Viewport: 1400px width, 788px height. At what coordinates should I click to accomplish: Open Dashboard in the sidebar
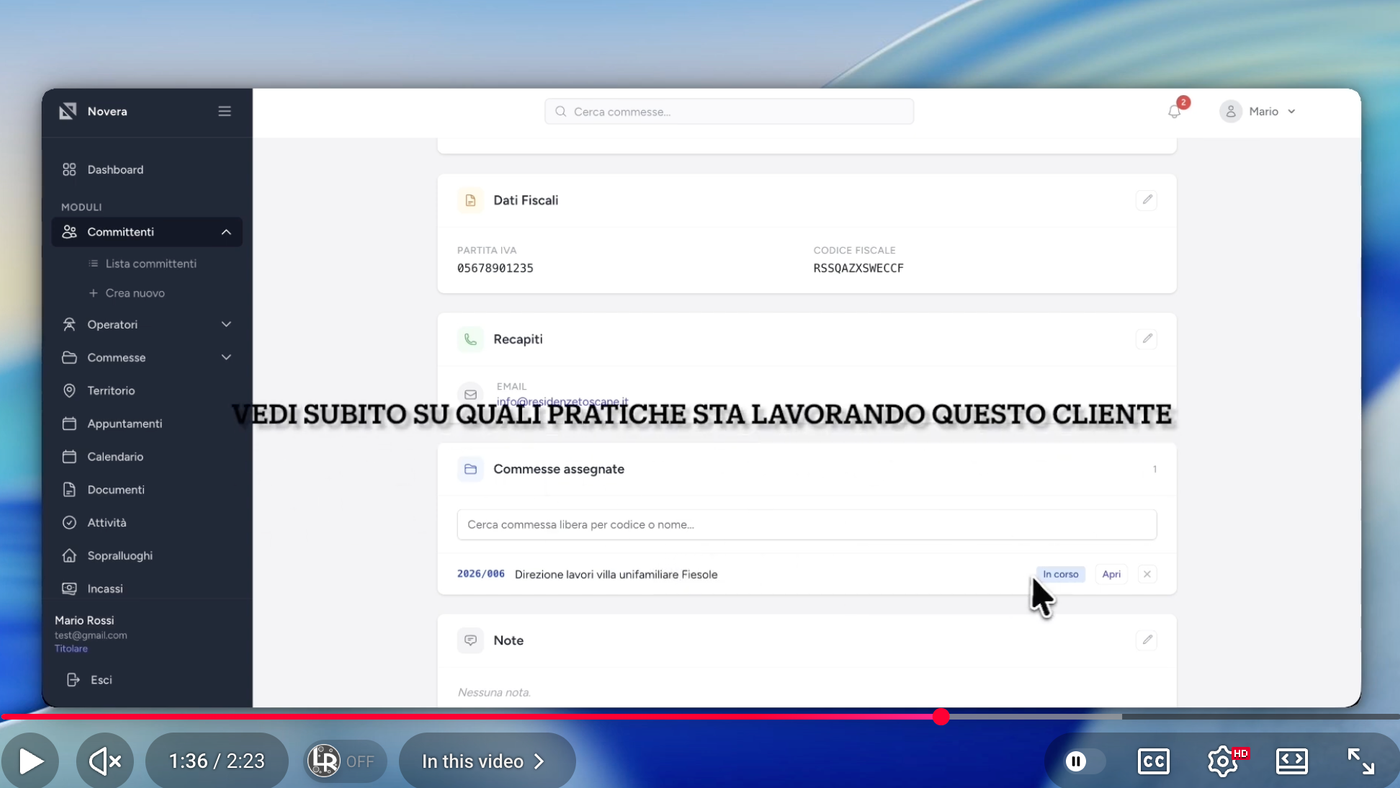pos(115,170)
